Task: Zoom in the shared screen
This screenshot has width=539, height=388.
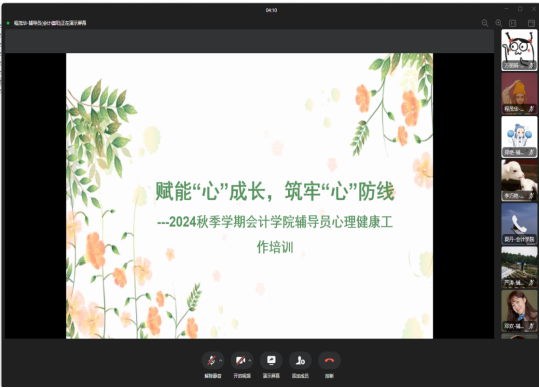Action: (499, 23)
